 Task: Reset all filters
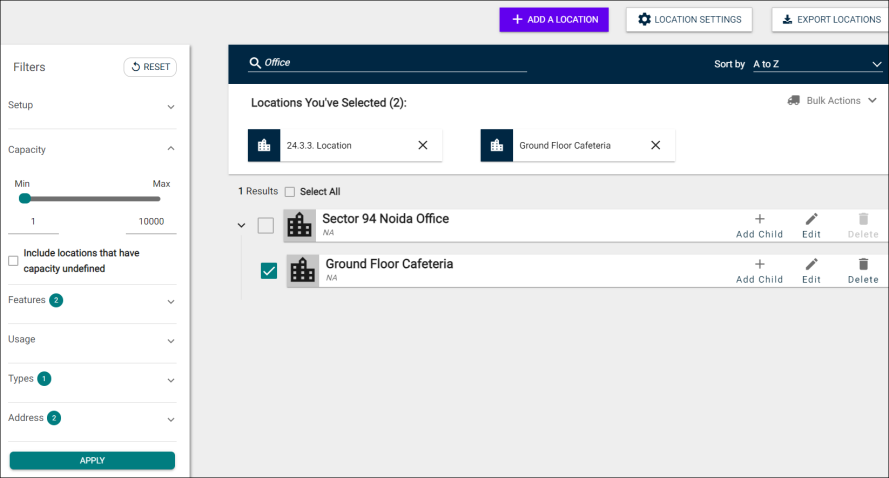(150, 67)
